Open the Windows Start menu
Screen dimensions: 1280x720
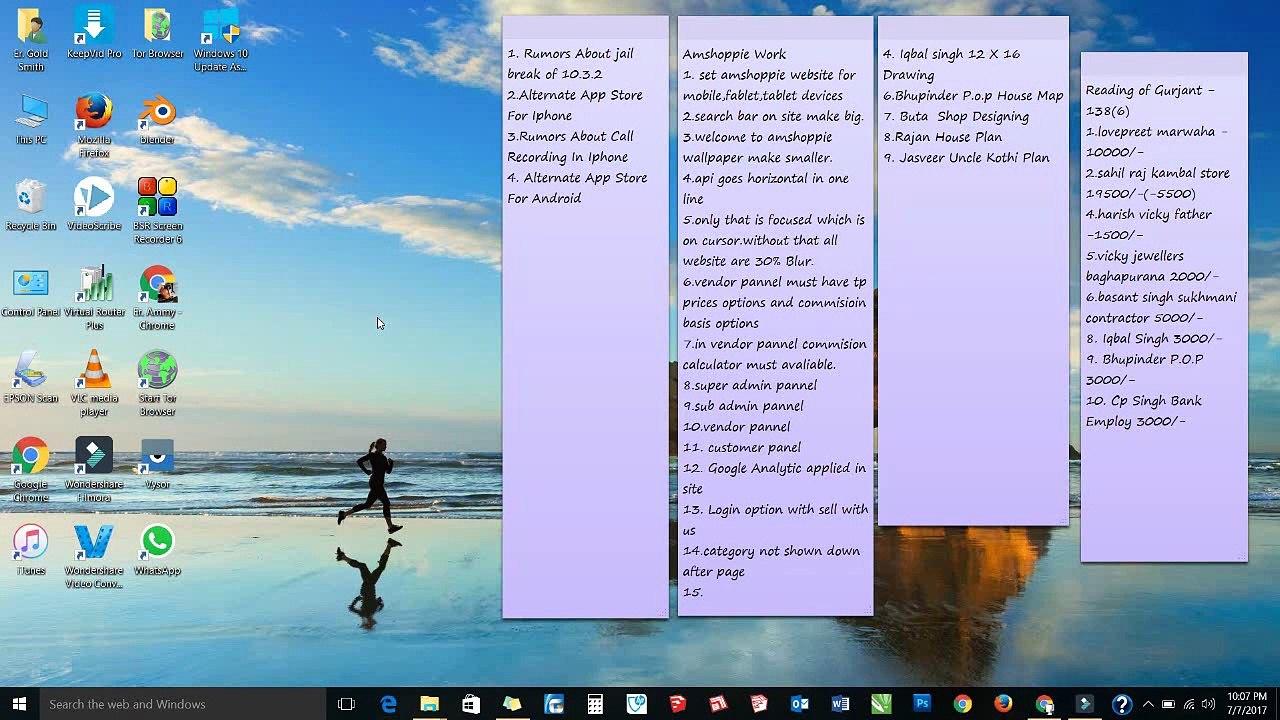[x=19, y=704]
